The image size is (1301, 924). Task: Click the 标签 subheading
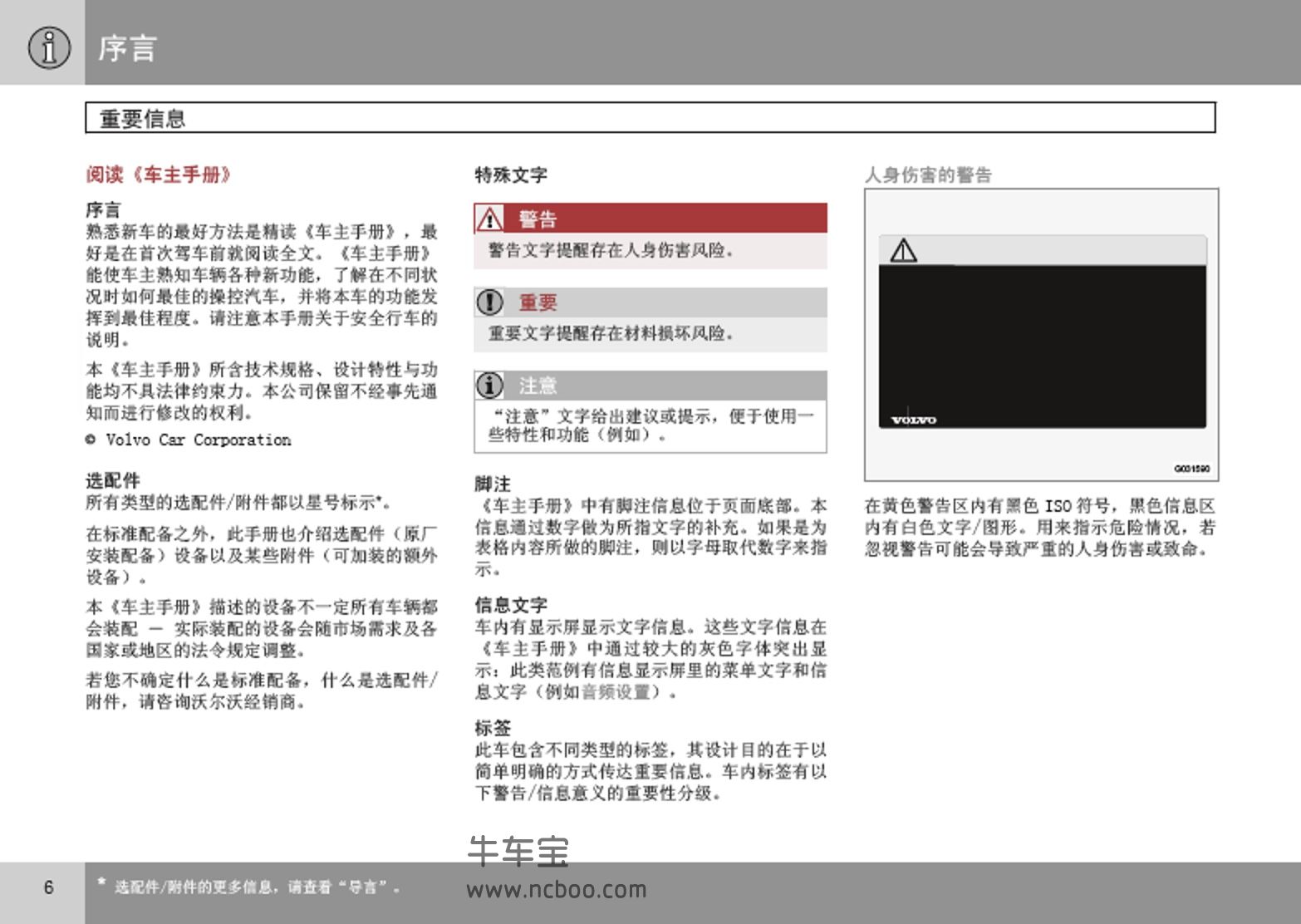493,728
